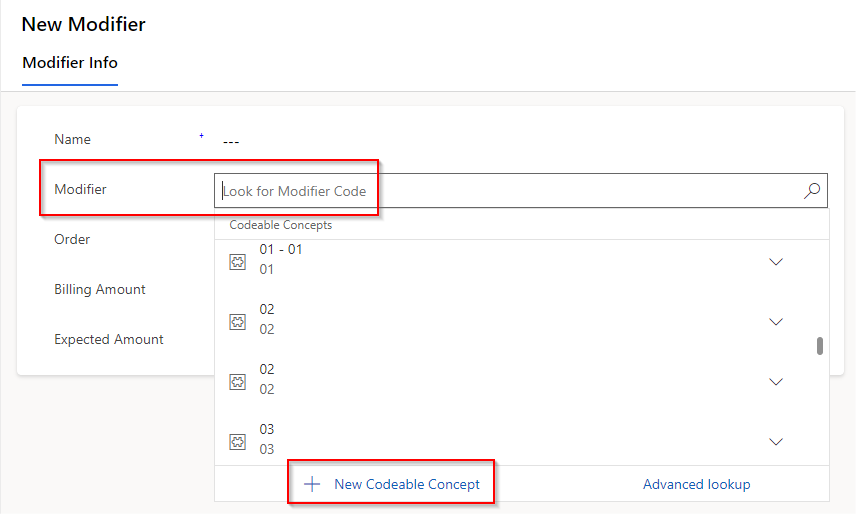Click the empty Name field value

tap(231, 141)
